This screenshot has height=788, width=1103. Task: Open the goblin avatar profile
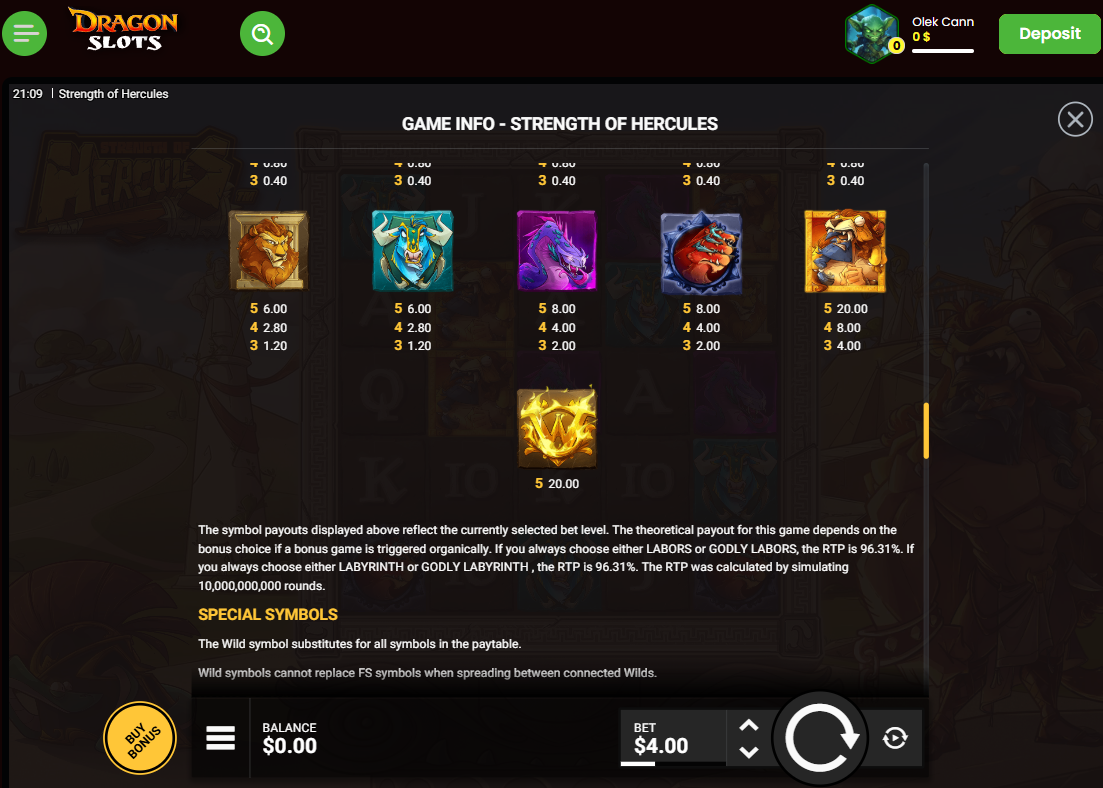[872, 33]
